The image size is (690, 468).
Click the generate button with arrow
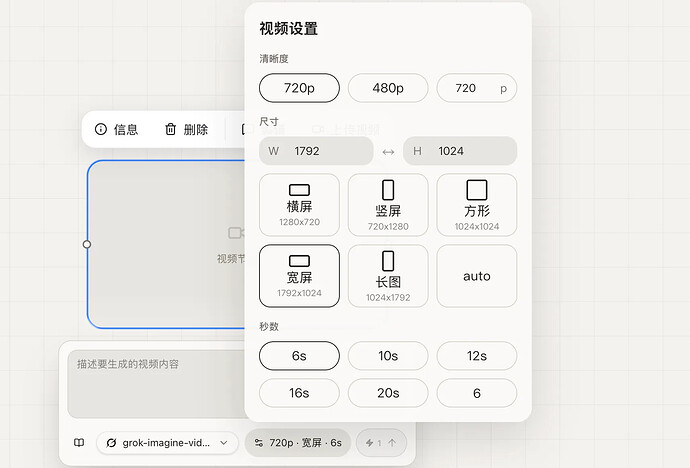click(381, 443)
